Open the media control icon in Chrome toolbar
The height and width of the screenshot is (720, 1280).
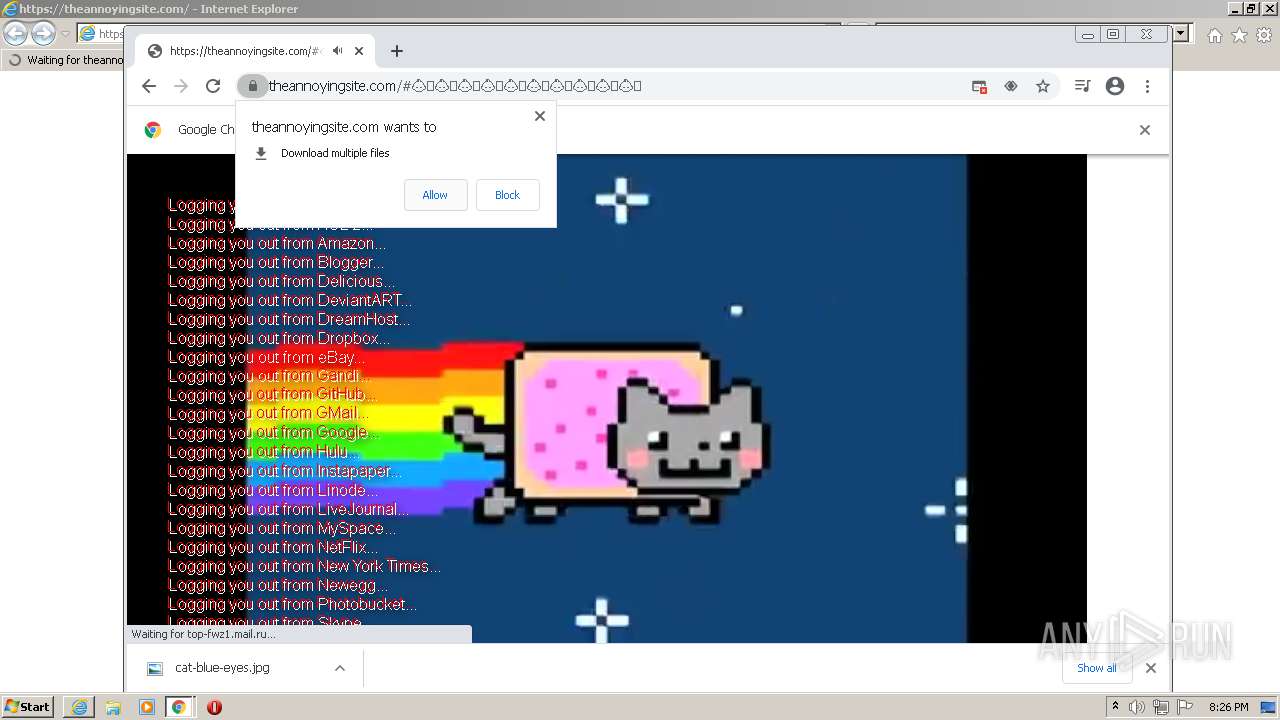click(1082, 87)
